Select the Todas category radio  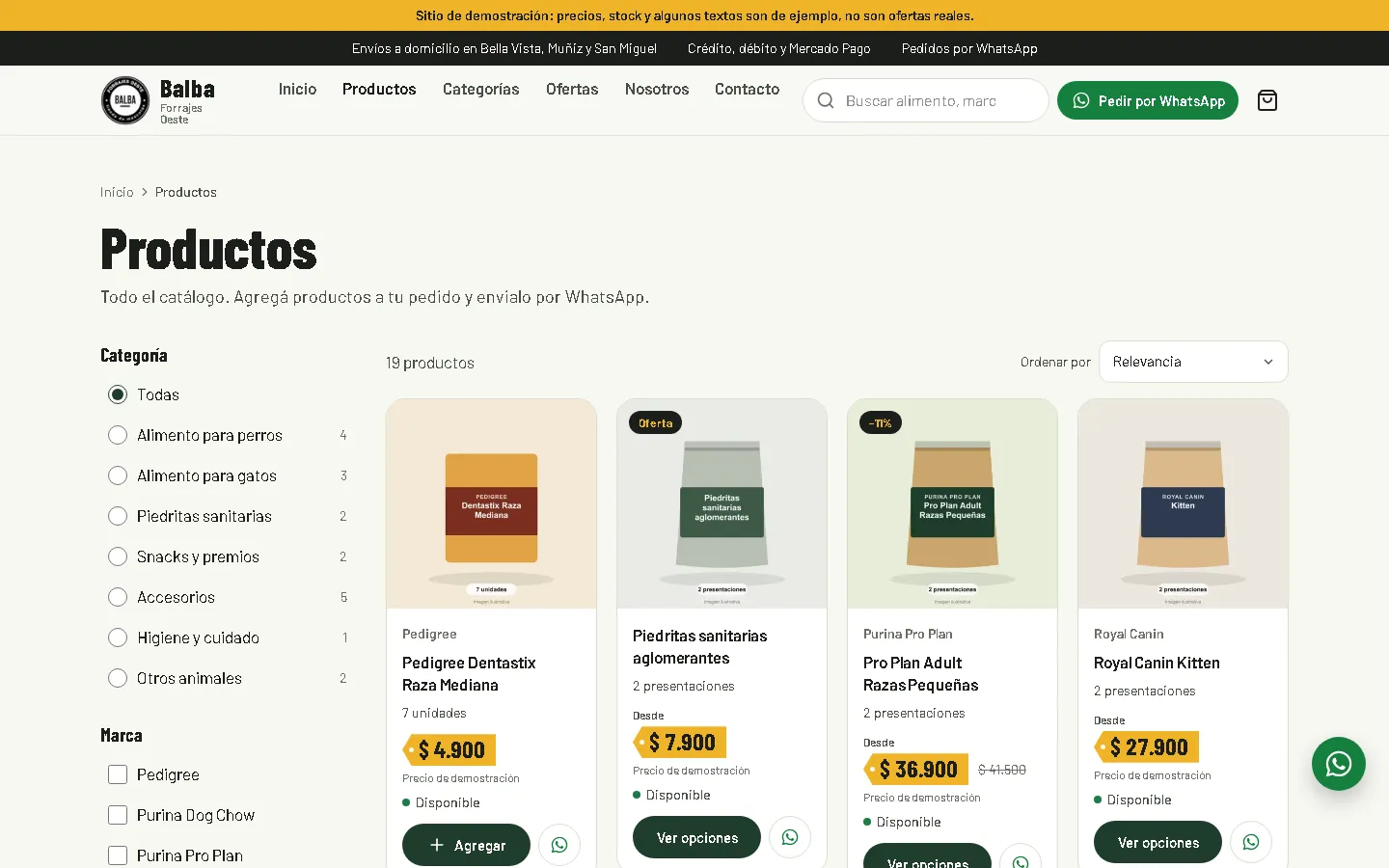pos(118,394)
